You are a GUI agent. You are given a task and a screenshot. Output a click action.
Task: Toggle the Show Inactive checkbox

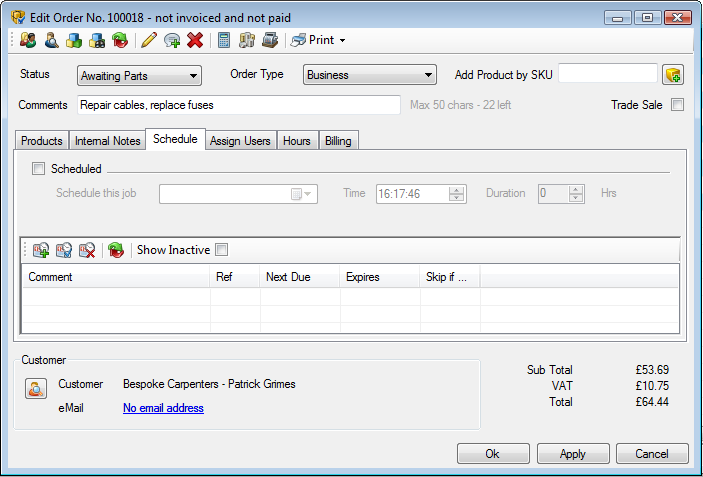pos(222,250)
